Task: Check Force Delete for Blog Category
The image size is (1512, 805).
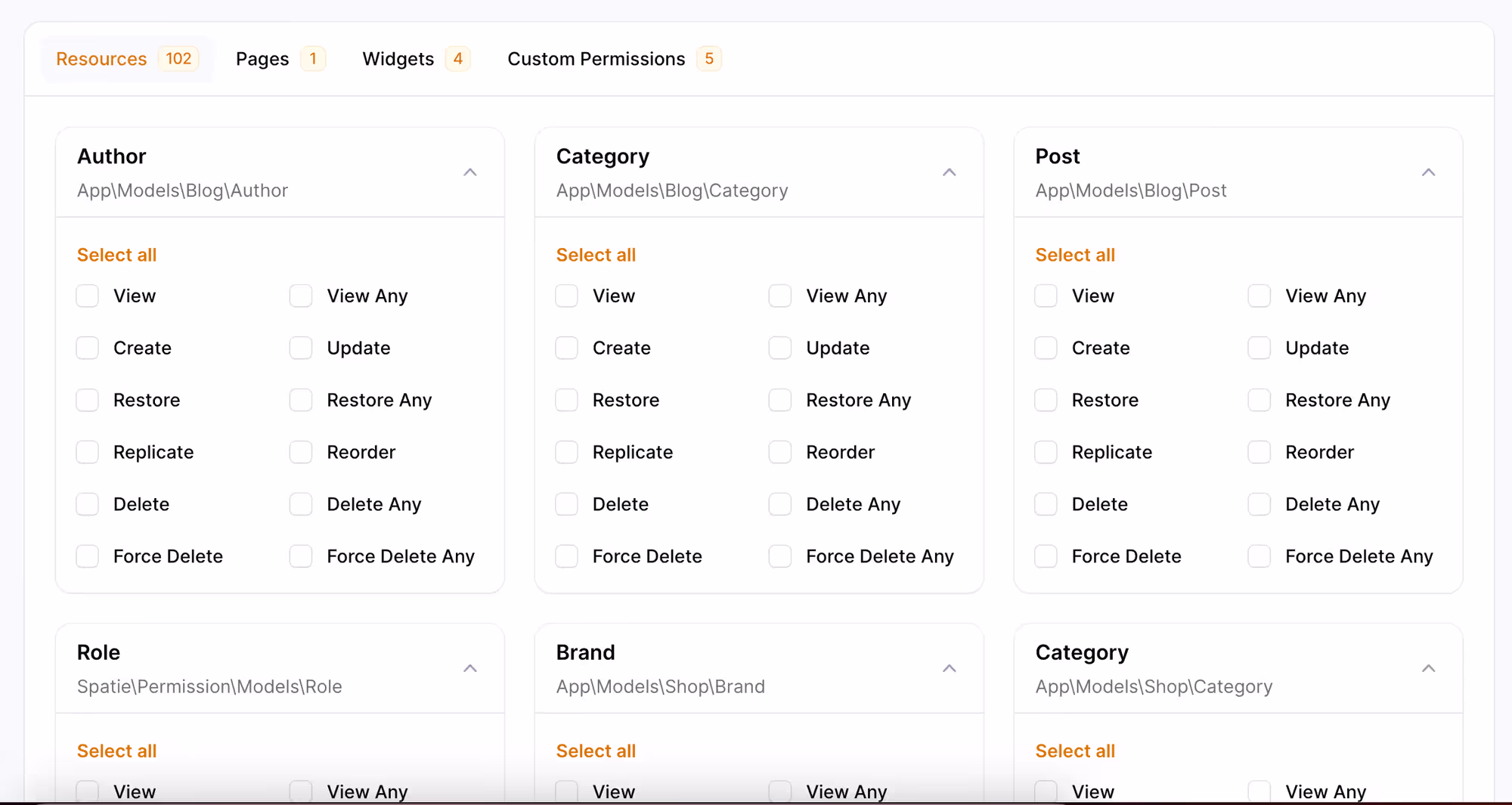Action: click(567, 557)
